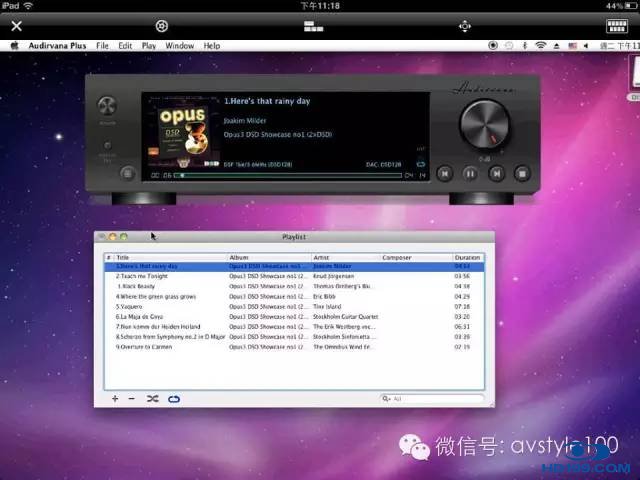640x480 pixels.
Task: Toggle the playlist button at the player's lower left
Action: 128,173
